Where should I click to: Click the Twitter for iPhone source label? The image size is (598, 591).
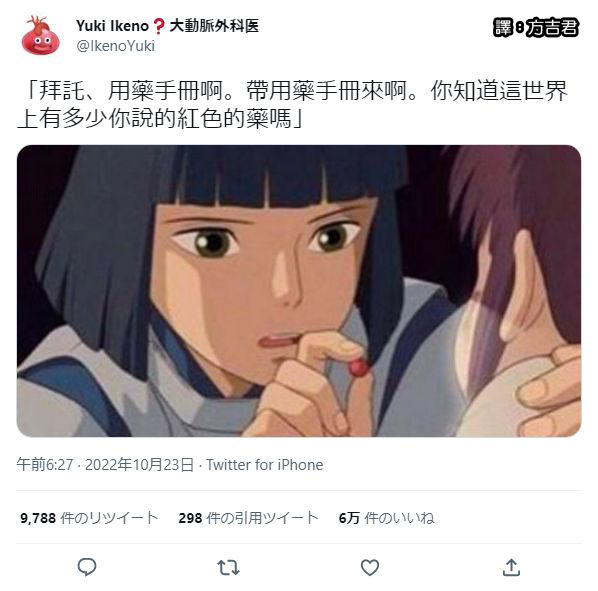[x=265, y=465]
